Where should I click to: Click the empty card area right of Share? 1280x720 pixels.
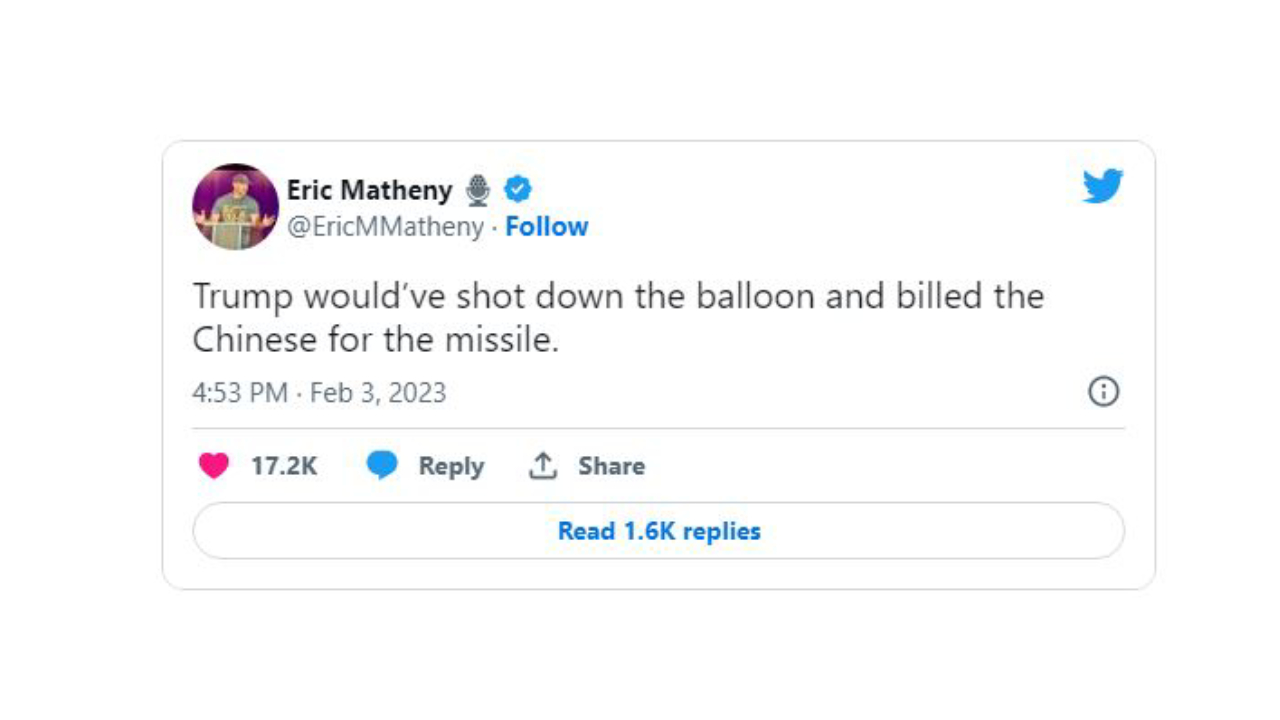880,466
